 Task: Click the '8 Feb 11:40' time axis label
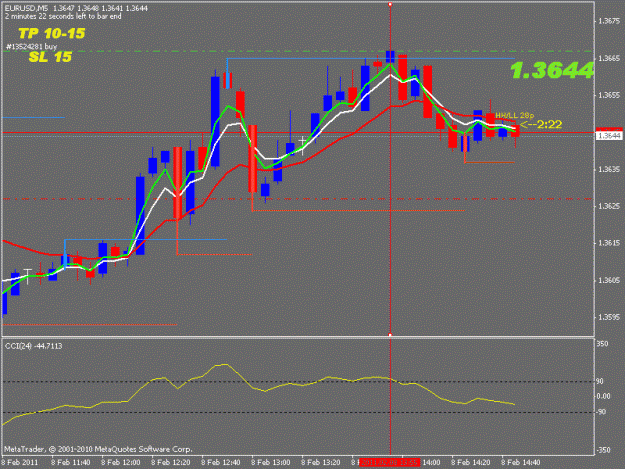(x=71, y=463)
